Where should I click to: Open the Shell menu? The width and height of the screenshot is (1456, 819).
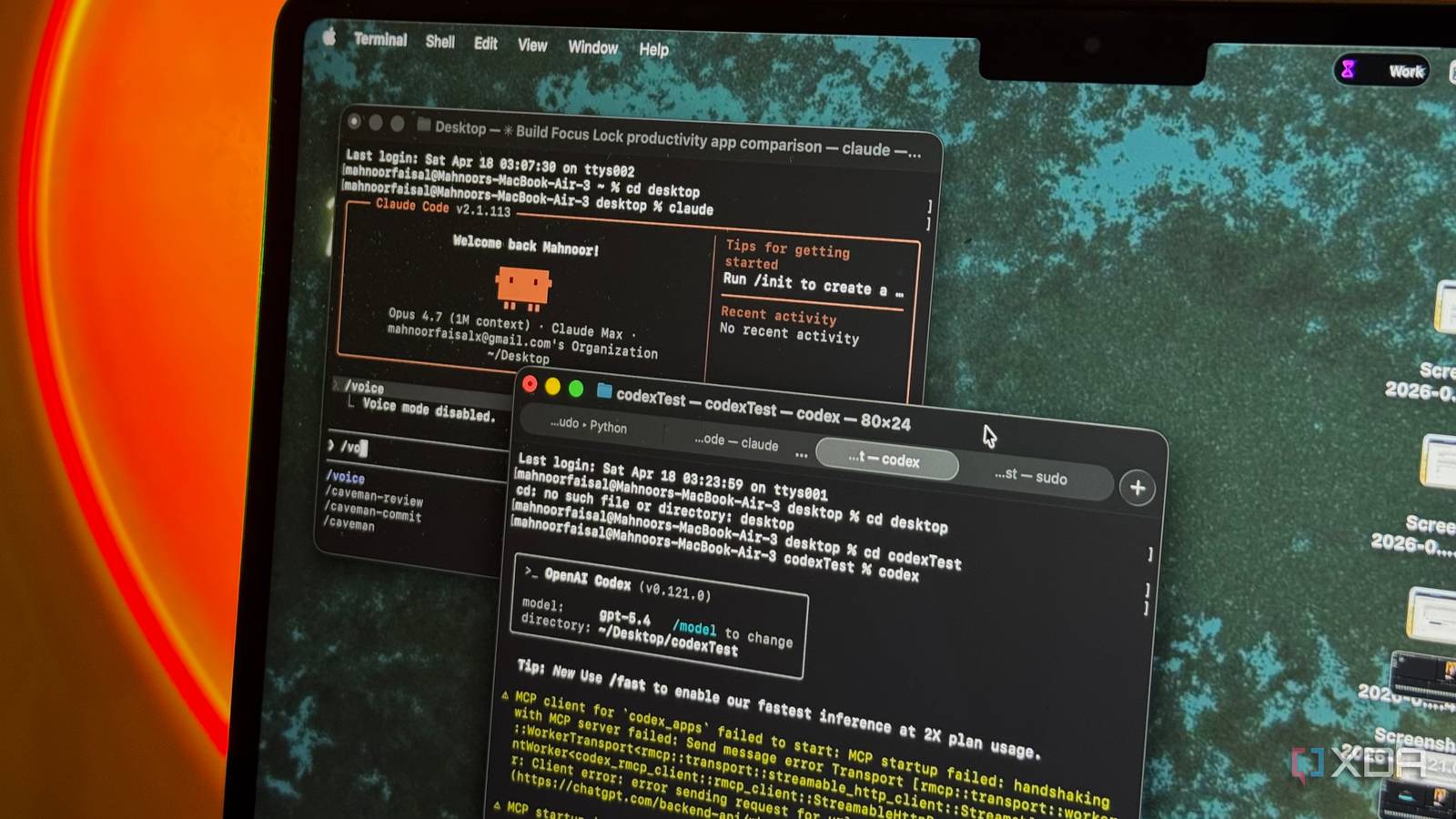tap(440, 42)
